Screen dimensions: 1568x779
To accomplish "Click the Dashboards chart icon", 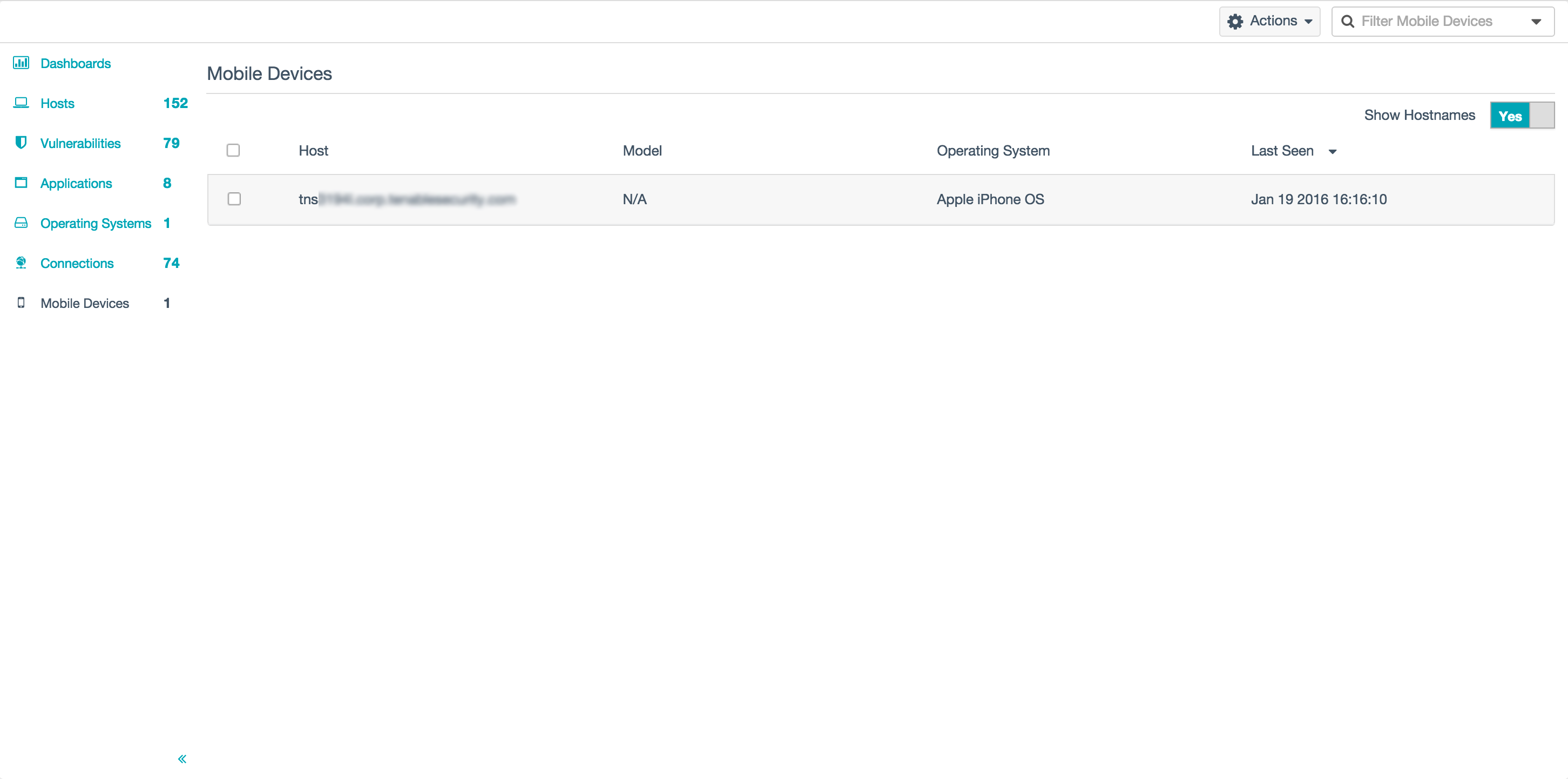I will pyautogui.click(x=21, y=63).
